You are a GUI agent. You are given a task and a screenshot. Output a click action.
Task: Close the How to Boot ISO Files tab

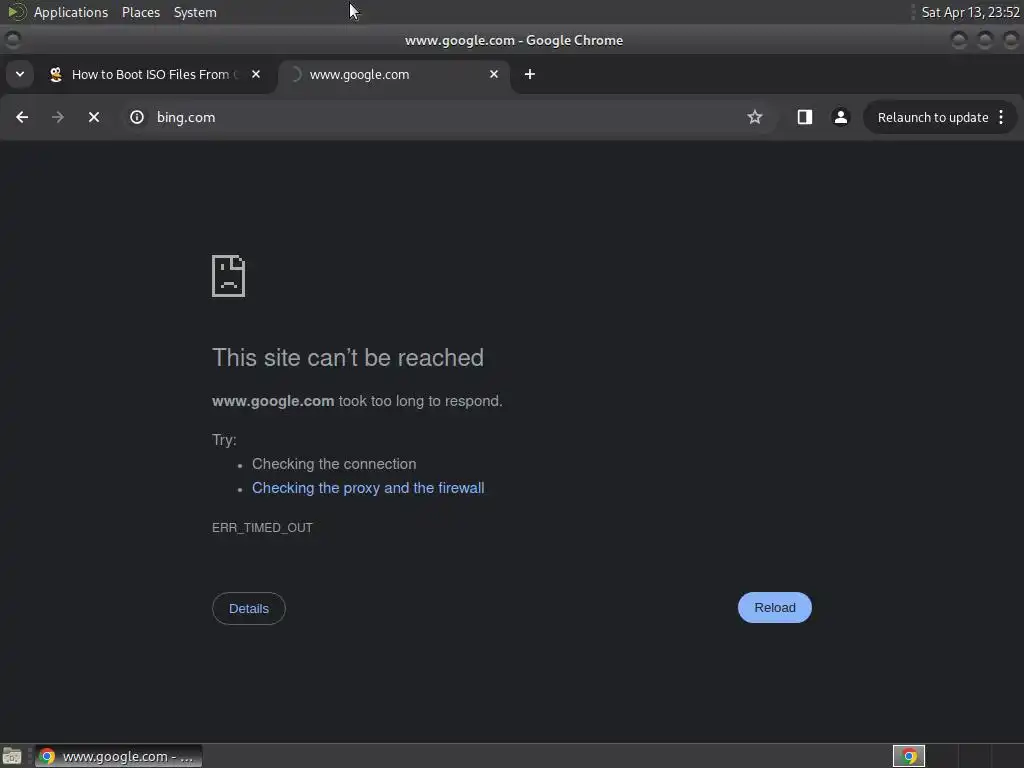[256, 74]
